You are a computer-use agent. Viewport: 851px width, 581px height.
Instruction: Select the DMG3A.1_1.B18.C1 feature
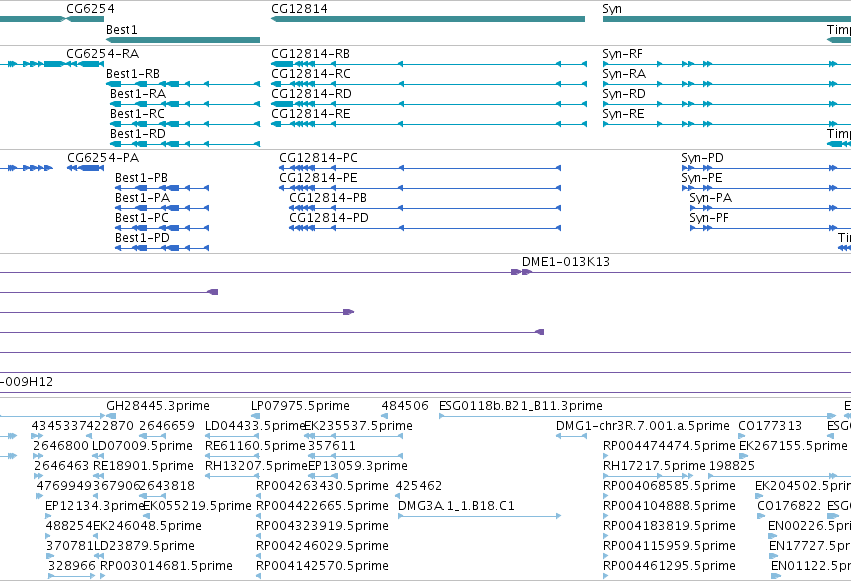[456, 506]
